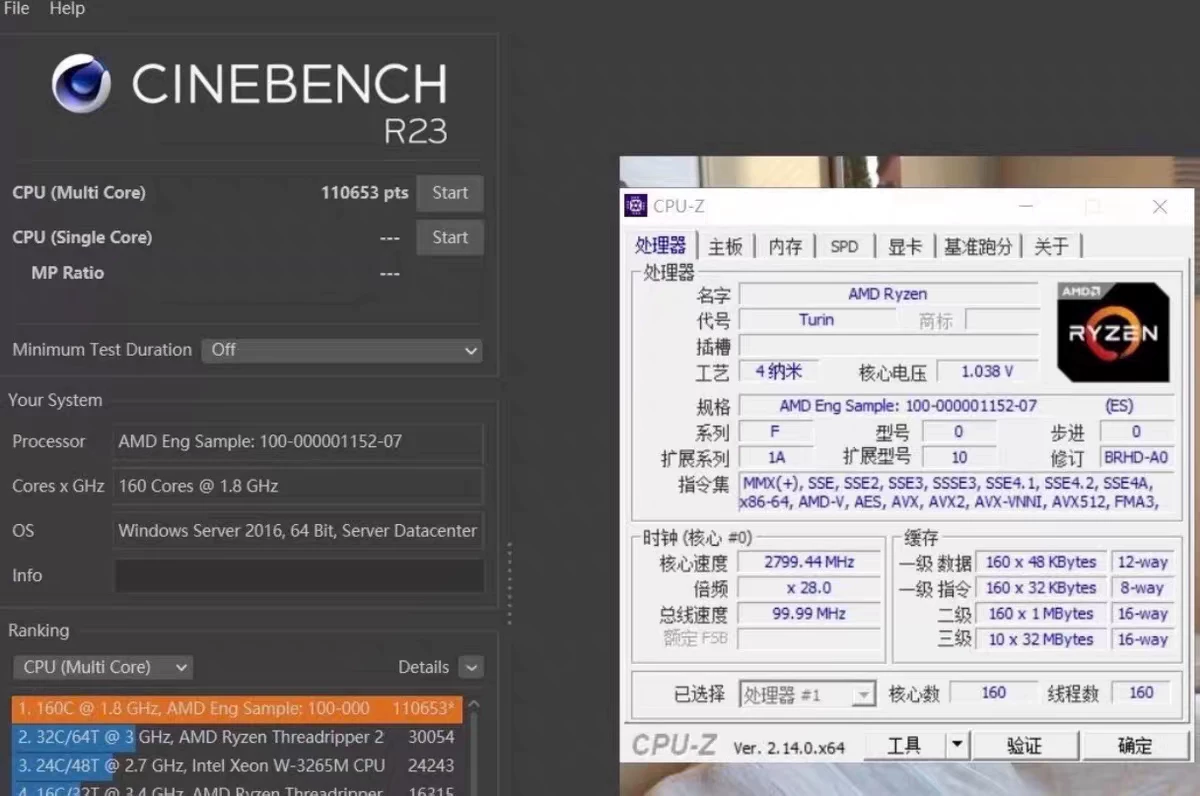Viewport: 1200px width, 796px height.
Task: Expand the ranking Details arrow button
Action: pos(471,667)
